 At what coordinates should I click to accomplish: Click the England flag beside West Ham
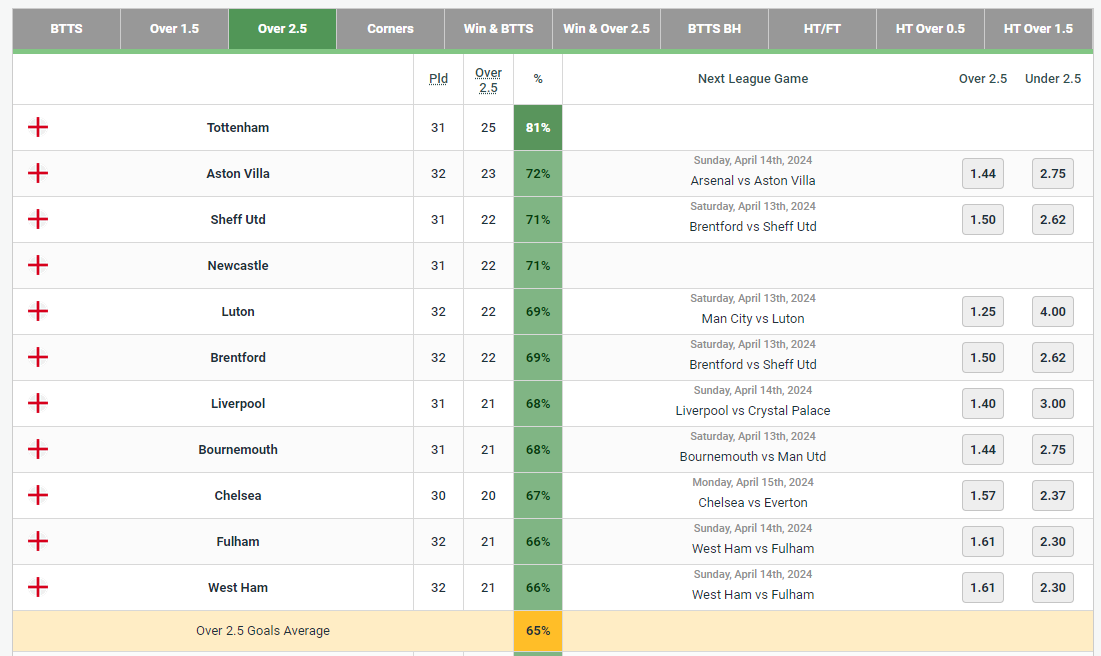click(38, 587)
